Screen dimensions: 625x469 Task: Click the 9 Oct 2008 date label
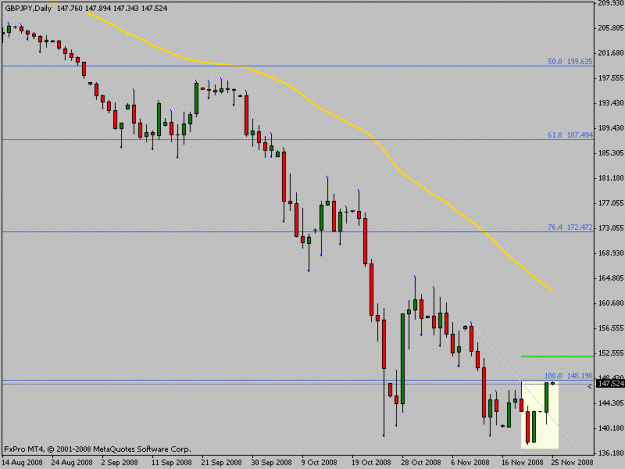(x=319, y=462)
